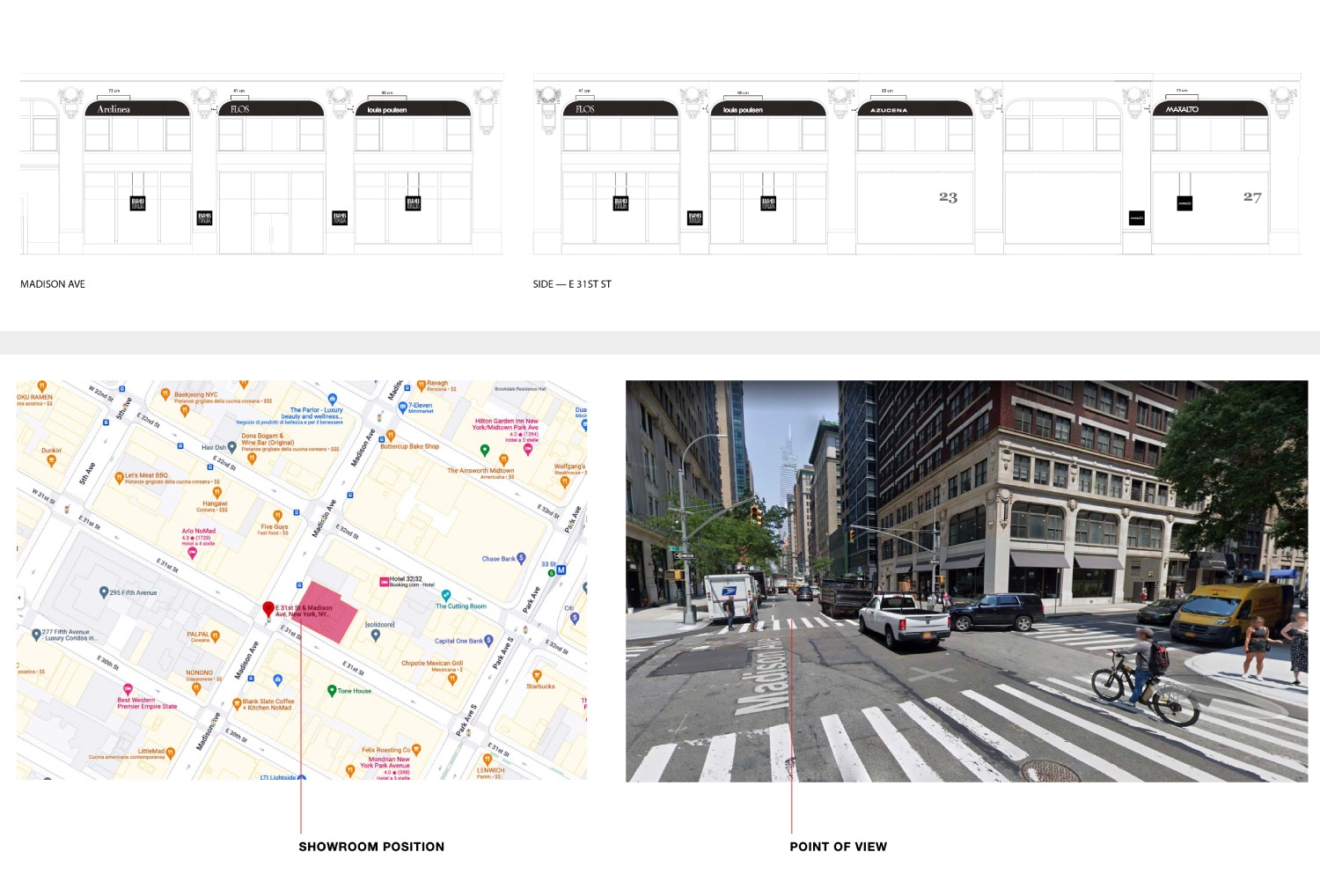Click the AZUCENA awning sign
1320x896 pixels.
[x=913, y=109]
